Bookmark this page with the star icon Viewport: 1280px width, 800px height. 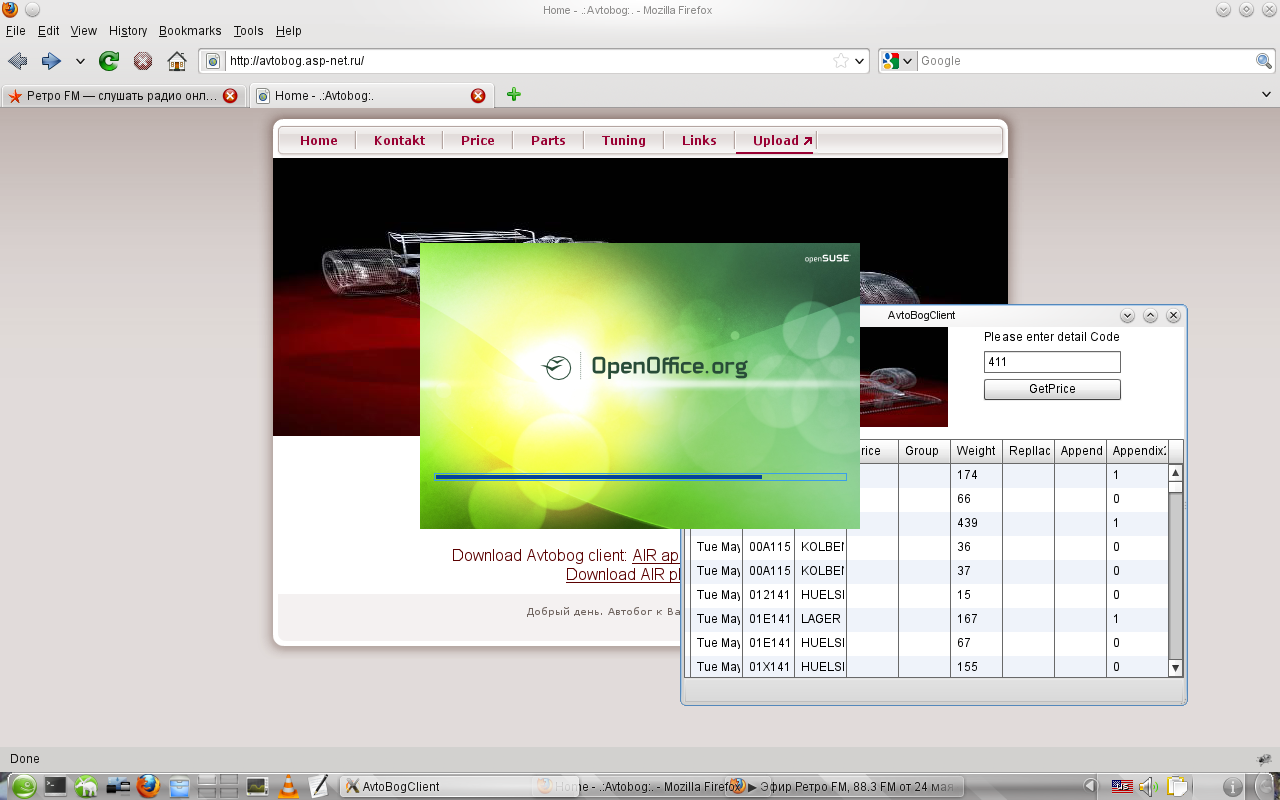[x=841, y=61]
